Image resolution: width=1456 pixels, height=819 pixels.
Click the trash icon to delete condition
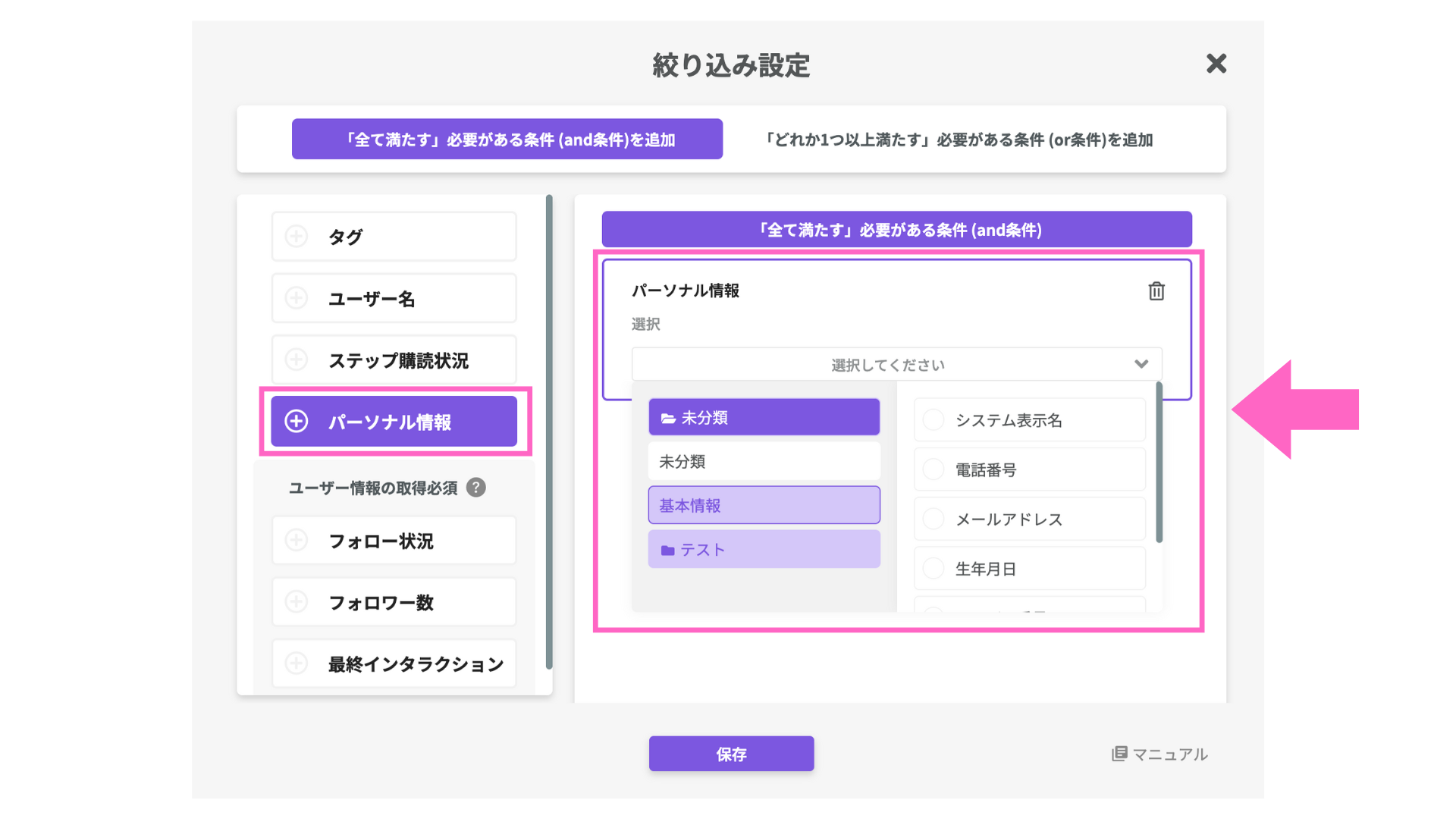pos(1156,291)
